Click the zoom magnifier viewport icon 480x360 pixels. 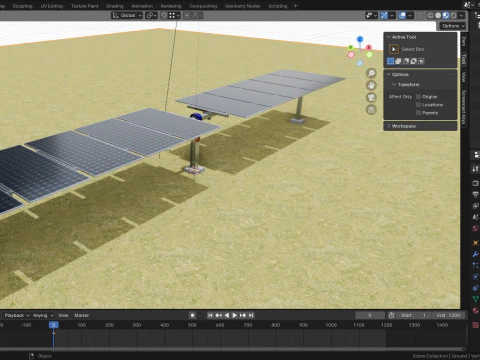click(x=371, y=73)
